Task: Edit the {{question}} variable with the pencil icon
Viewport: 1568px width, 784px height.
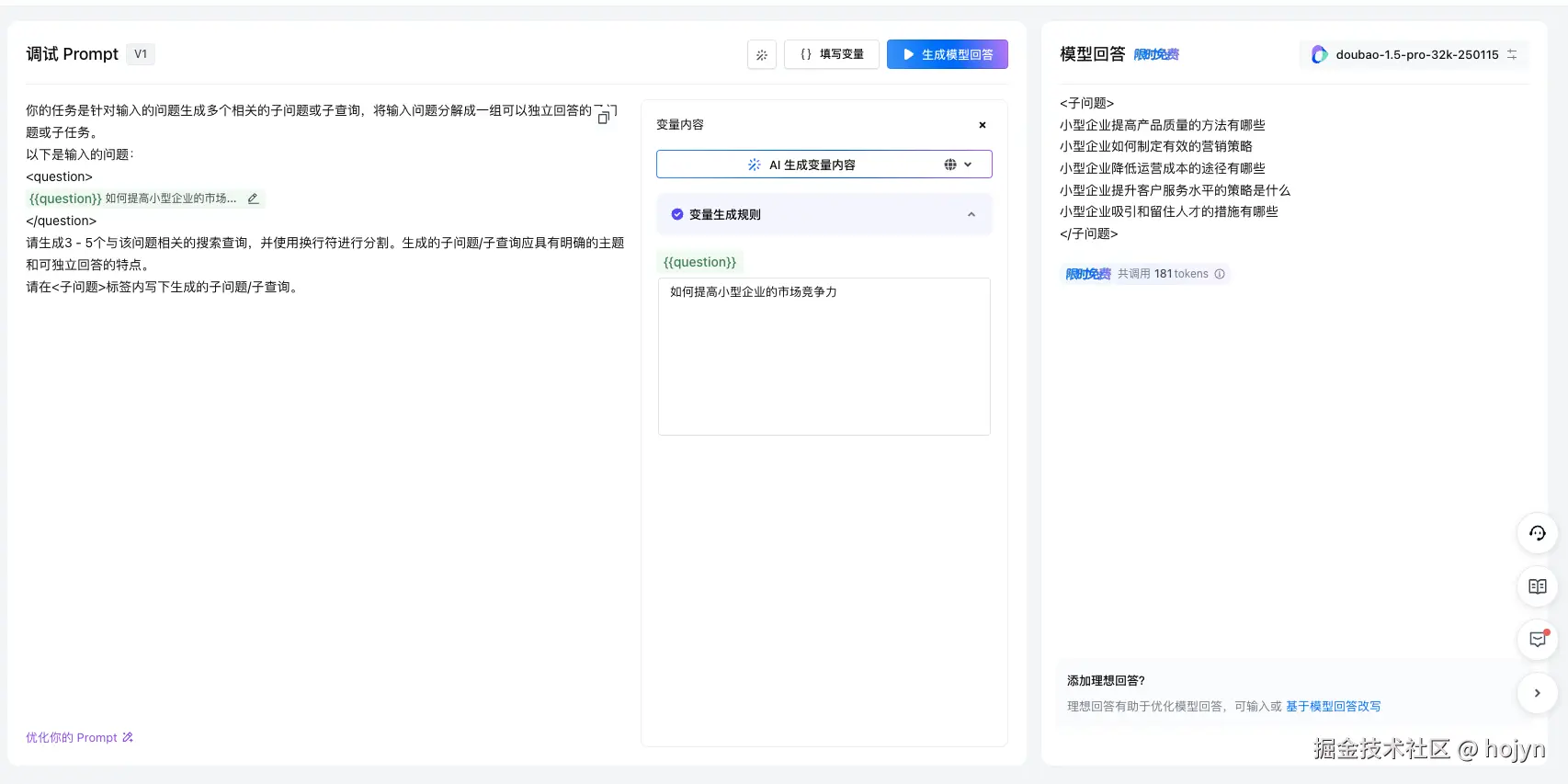Action: pos(253,199)
